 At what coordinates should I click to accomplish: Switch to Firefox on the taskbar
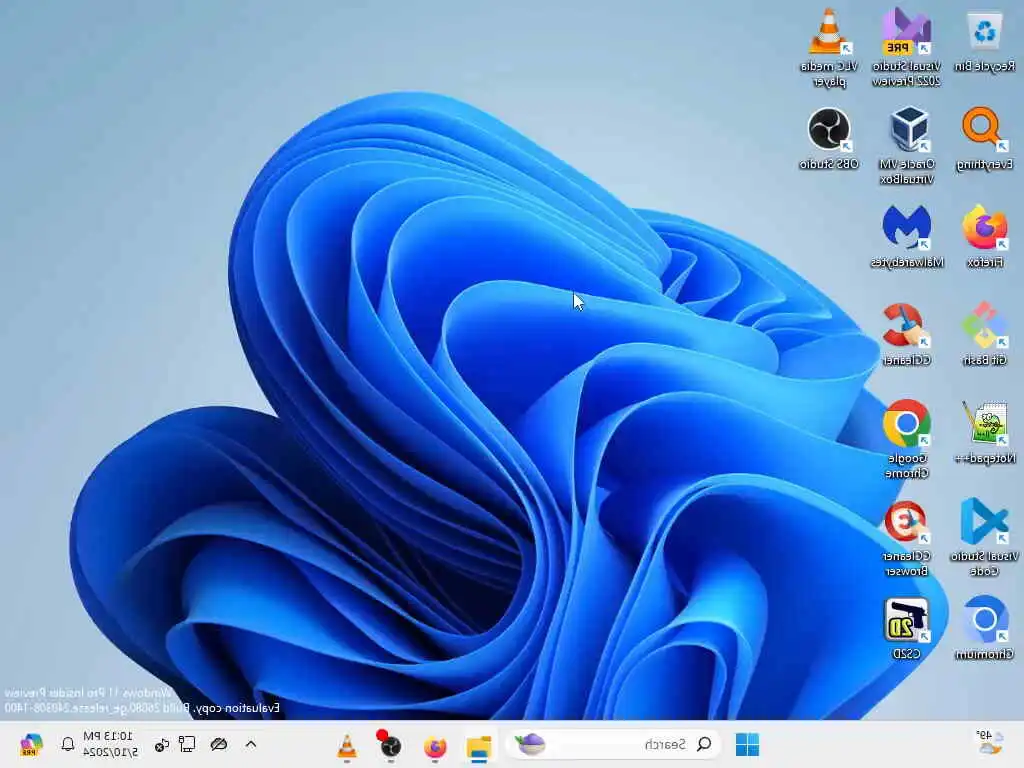coord(435,746)
